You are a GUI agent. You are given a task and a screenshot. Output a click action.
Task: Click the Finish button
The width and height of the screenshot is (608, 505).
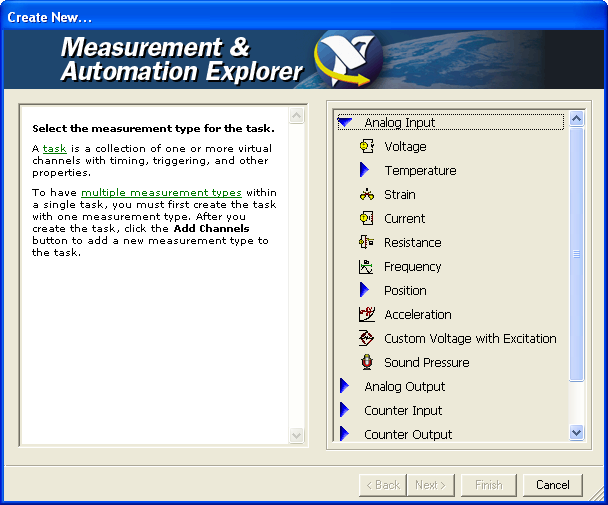(x=489, y=485)
